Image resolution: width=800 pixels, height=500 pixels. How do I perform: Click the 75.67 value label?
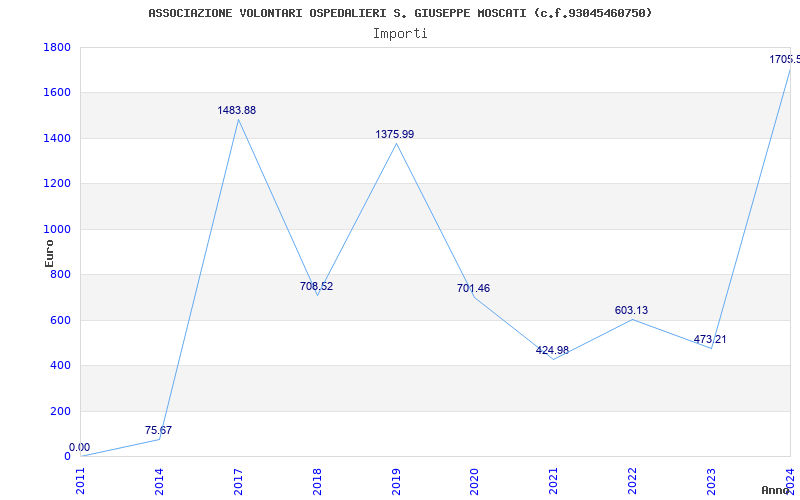point(158,430)
